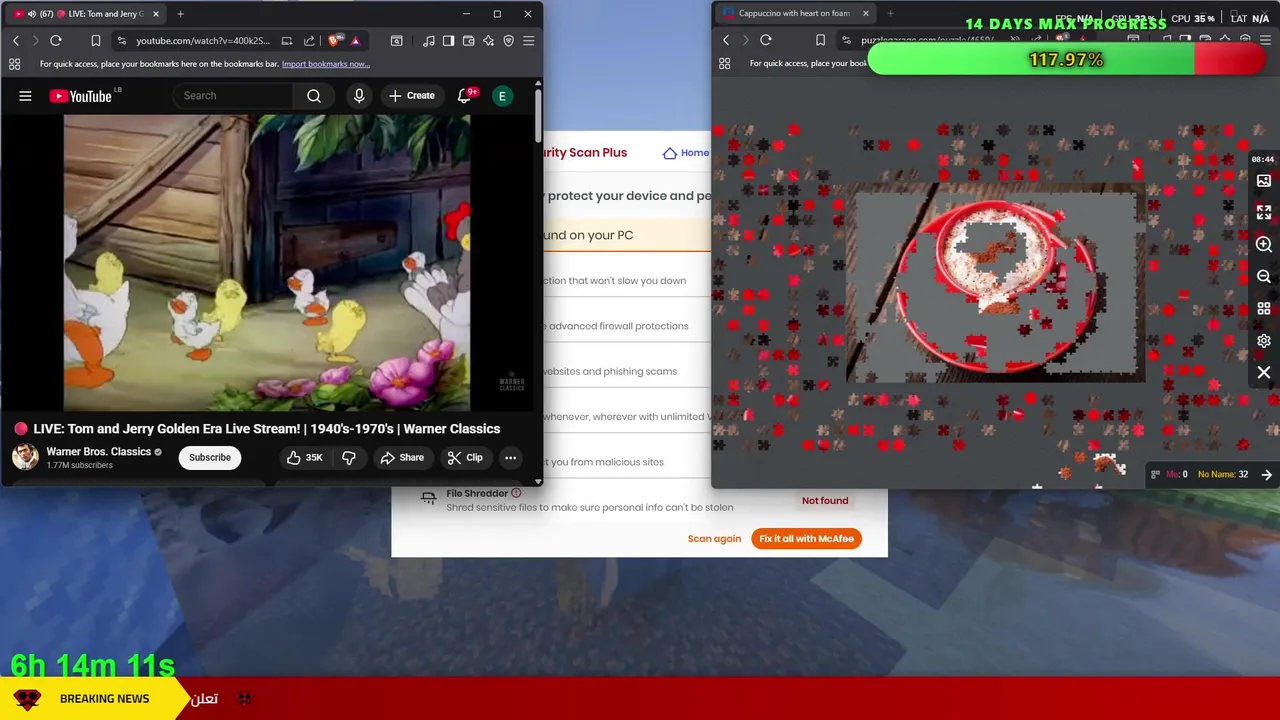The width and height of the screenshot is (1280, 720).
Task: Open the YouTube guide hamburger menu
Action: coord(25,96)
